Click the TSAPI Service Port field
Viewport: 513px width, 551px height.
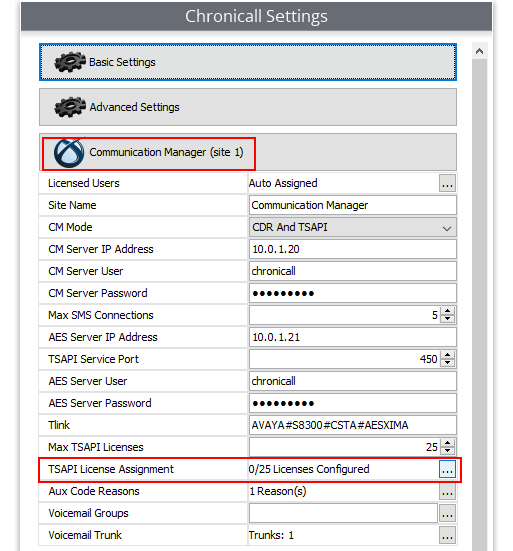[x=345, y=359]
